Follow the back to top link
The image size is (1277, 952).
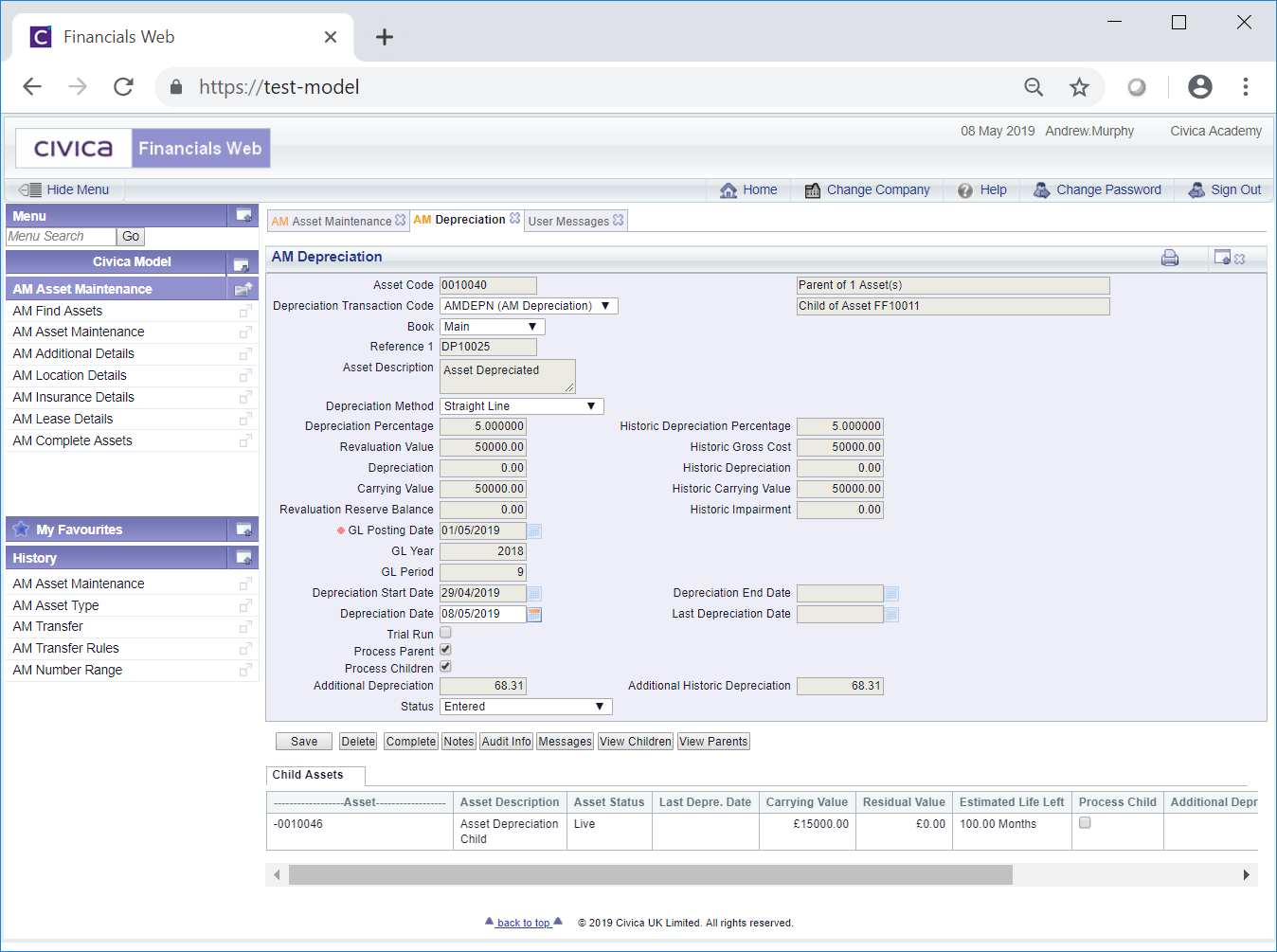[x=524, y=923]
